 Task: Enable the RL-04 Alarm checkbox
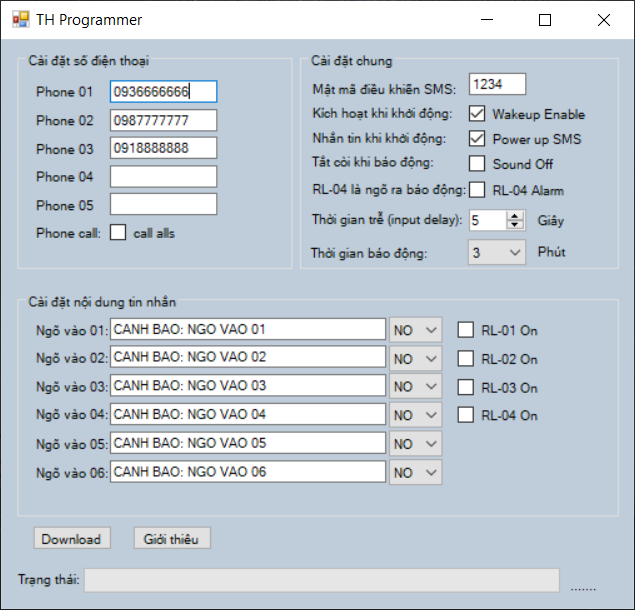[x=477, y=189]
